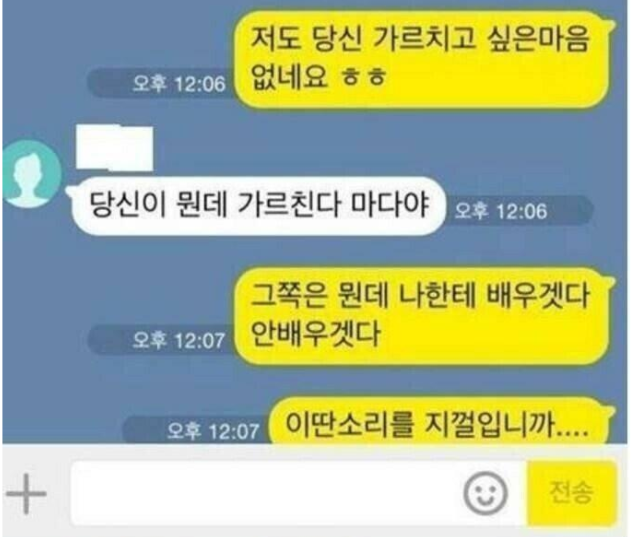This screenshot has width=633, height=537.
Task: Select the white bubble 당신이 뭔데 가르친다 마다야
Action: coord(256,206)
